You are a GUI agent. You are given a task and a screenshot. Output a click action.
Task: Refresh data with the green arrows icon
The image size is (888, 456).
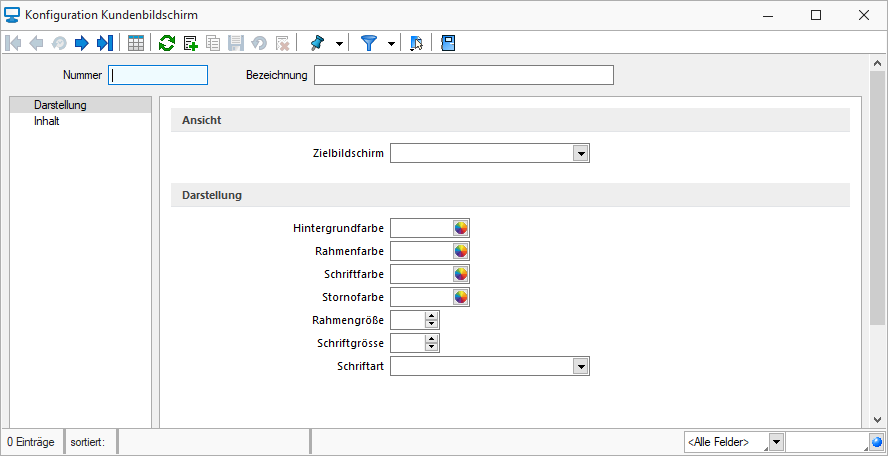(x=166, y=43)
